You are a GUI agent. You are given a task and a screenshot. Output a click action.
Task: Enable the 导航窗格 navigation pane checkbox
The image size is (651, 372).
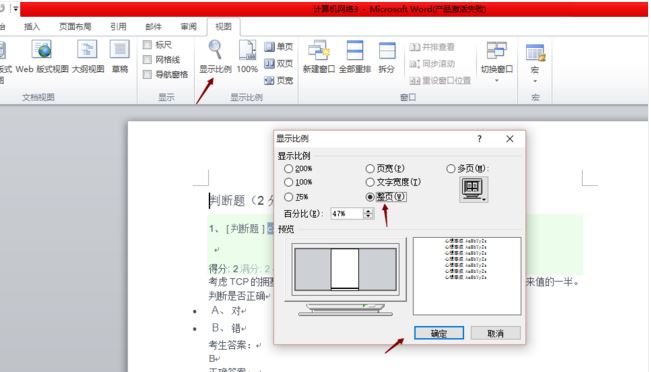pos(147,74)
